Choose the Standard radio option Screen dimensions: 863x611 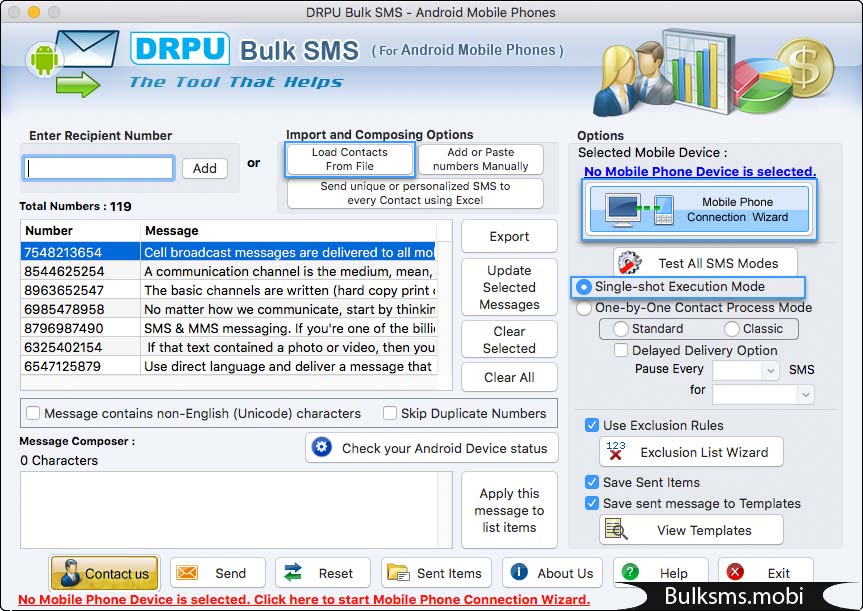(620, 329)
